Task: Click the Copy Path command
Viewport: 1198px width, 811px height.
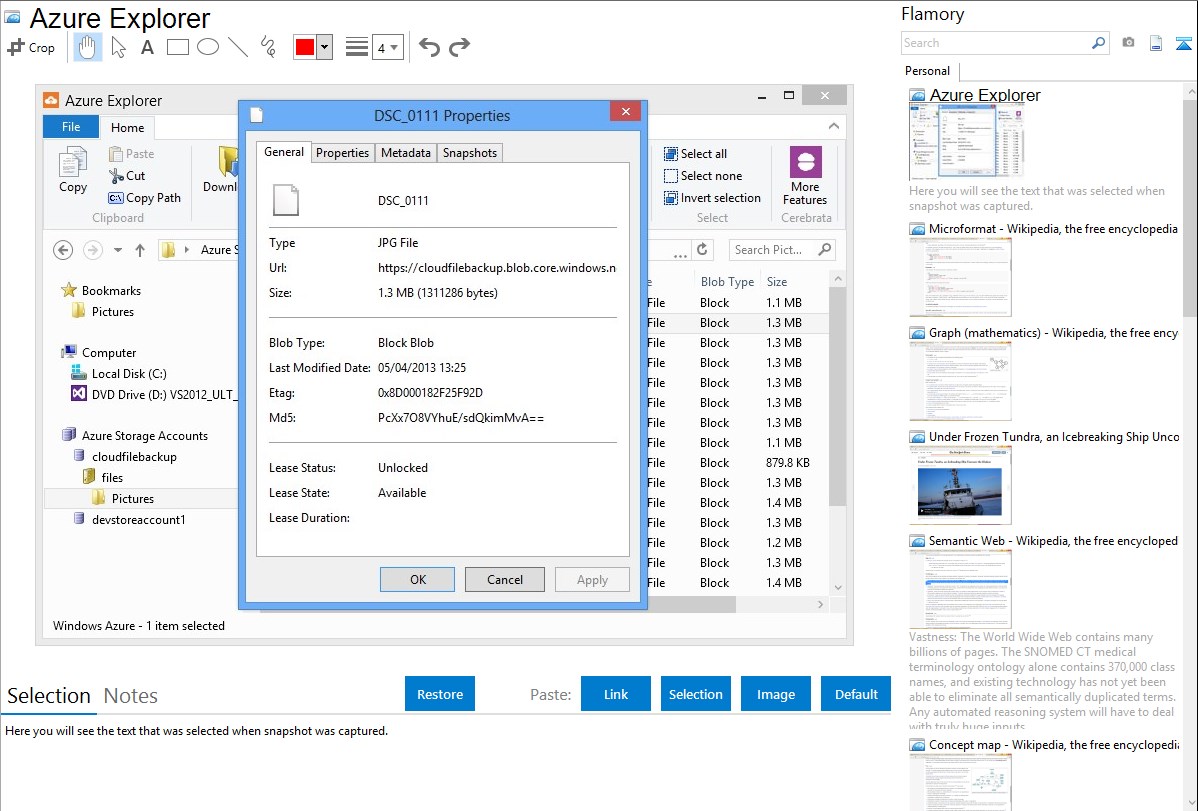Action: (144, 198)
